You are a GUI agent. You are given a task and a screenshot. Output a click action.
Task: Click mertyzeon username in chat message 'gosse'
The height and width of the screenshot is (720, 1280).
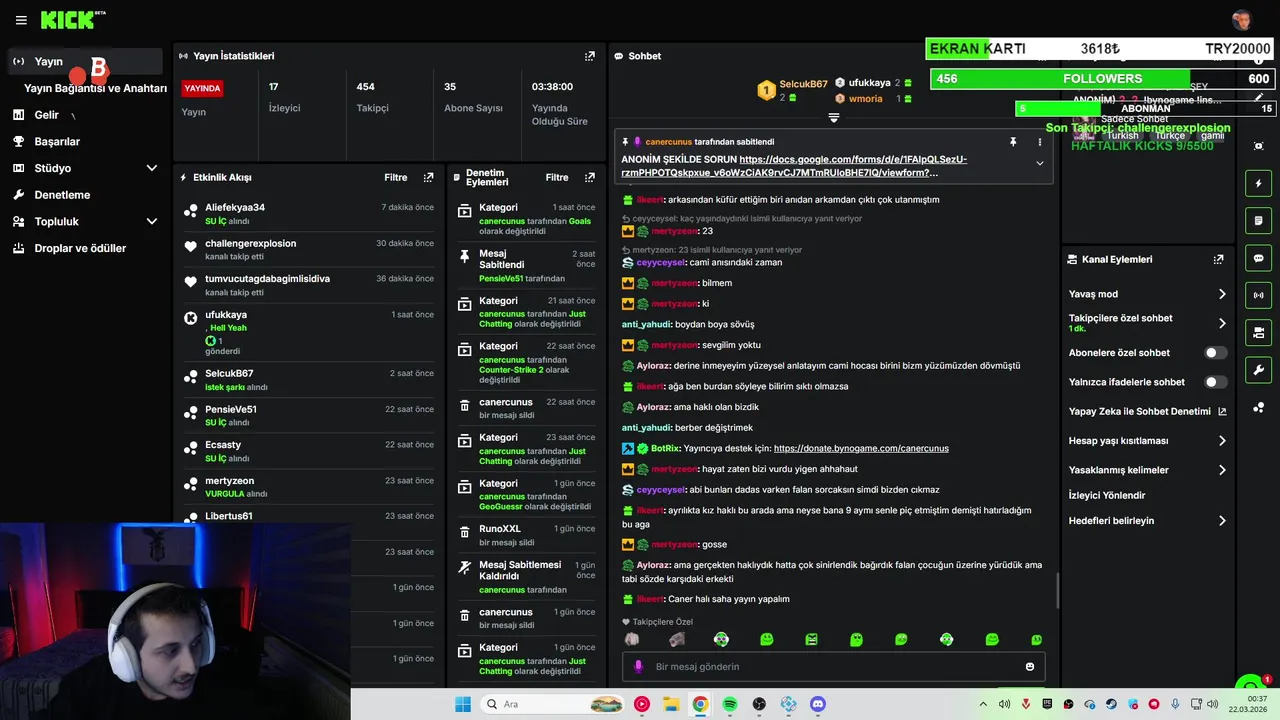[x=674, y=545]
